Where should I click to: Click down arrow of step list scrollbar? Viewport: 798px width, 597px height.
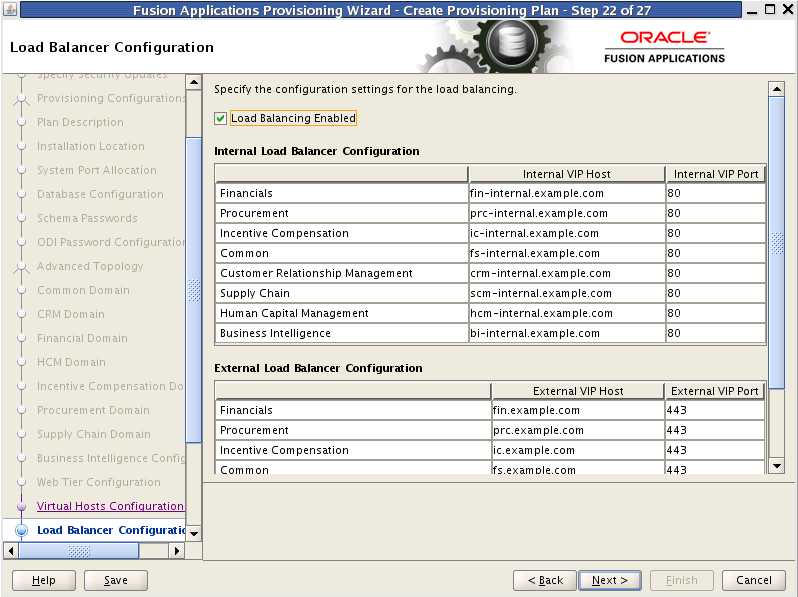[194, 533]
